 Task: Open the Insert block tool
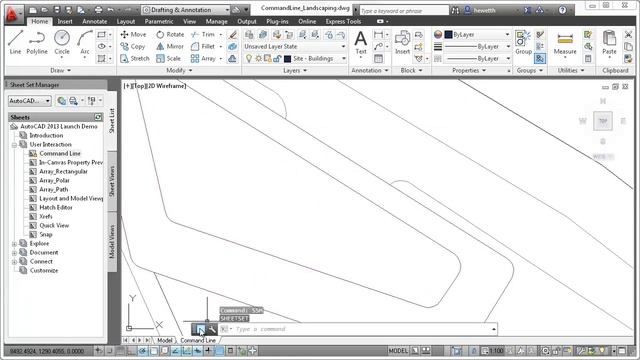[x=402, y=42]
